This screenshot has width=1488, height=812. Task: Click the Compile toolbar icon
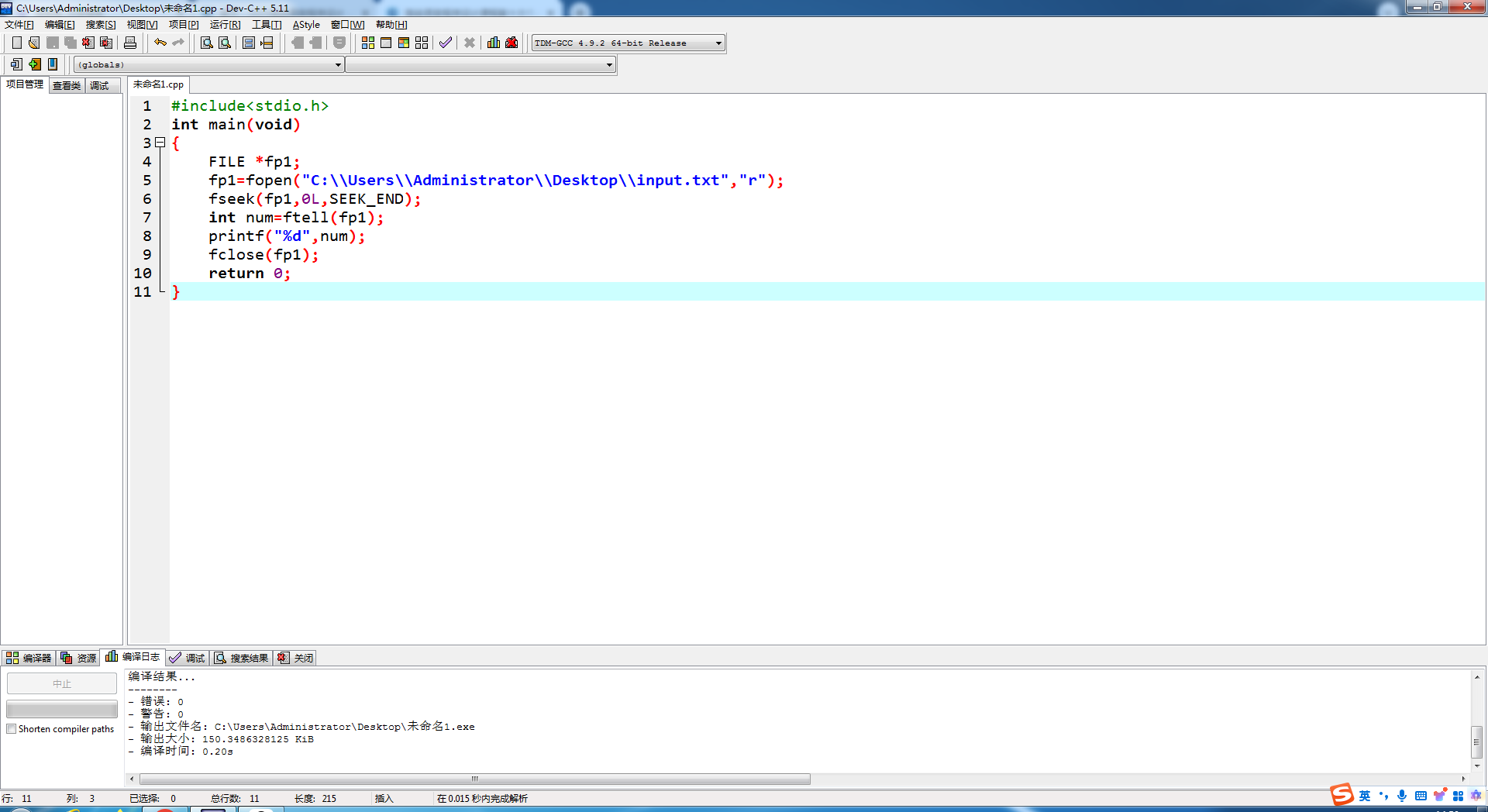[368, 43]
